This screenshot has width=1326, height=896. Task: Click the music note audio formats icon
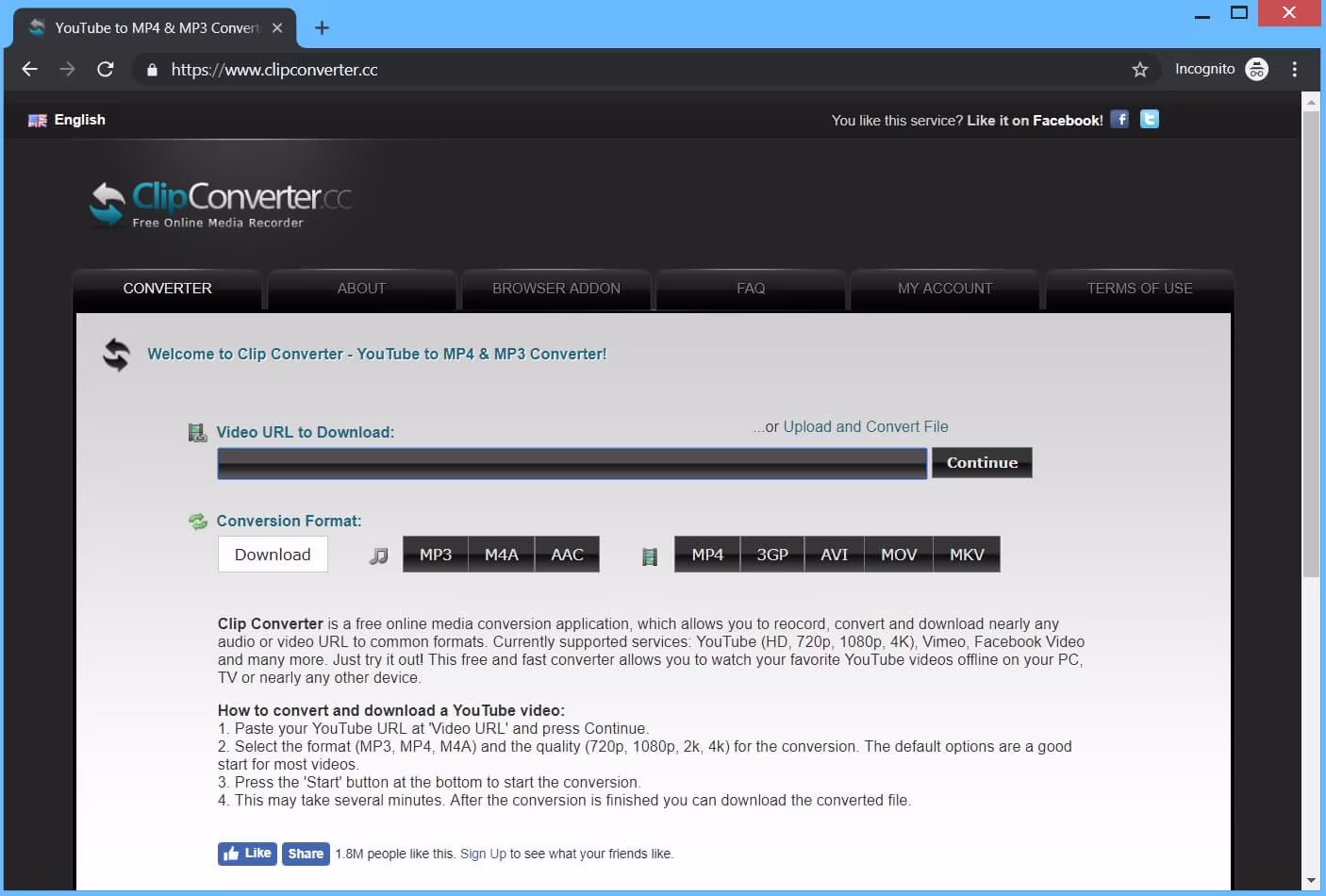[378, 556]
